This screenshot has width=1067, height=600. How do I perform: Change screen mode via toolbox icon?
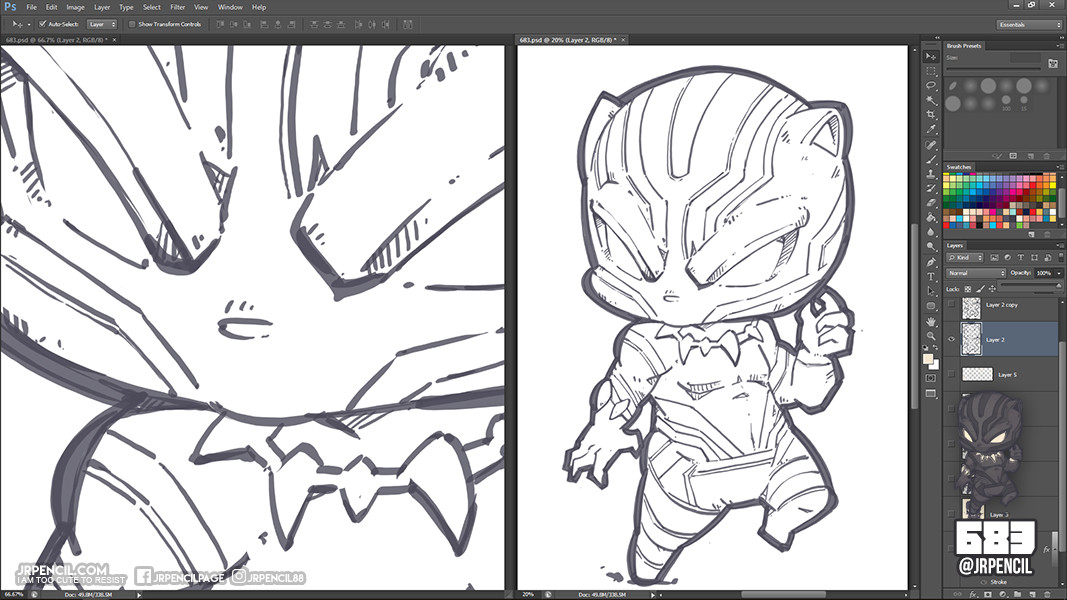click(x=931, y=393)
